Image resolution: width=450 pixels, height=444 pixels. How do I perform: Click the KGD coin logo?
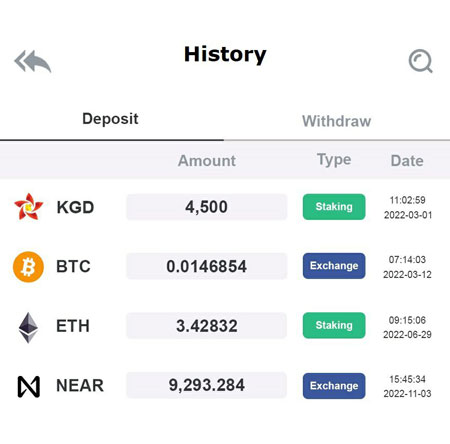pos(28,207)
